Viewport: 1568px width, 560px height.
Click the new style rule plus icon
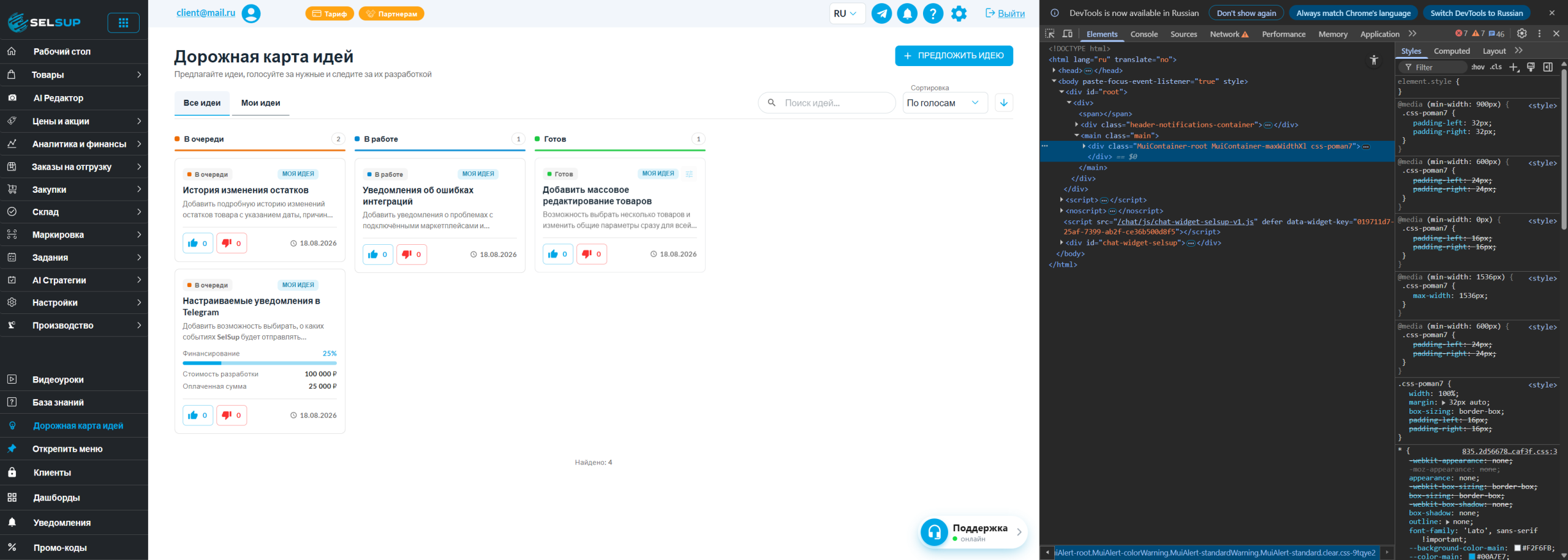[x=1514, y=67]
